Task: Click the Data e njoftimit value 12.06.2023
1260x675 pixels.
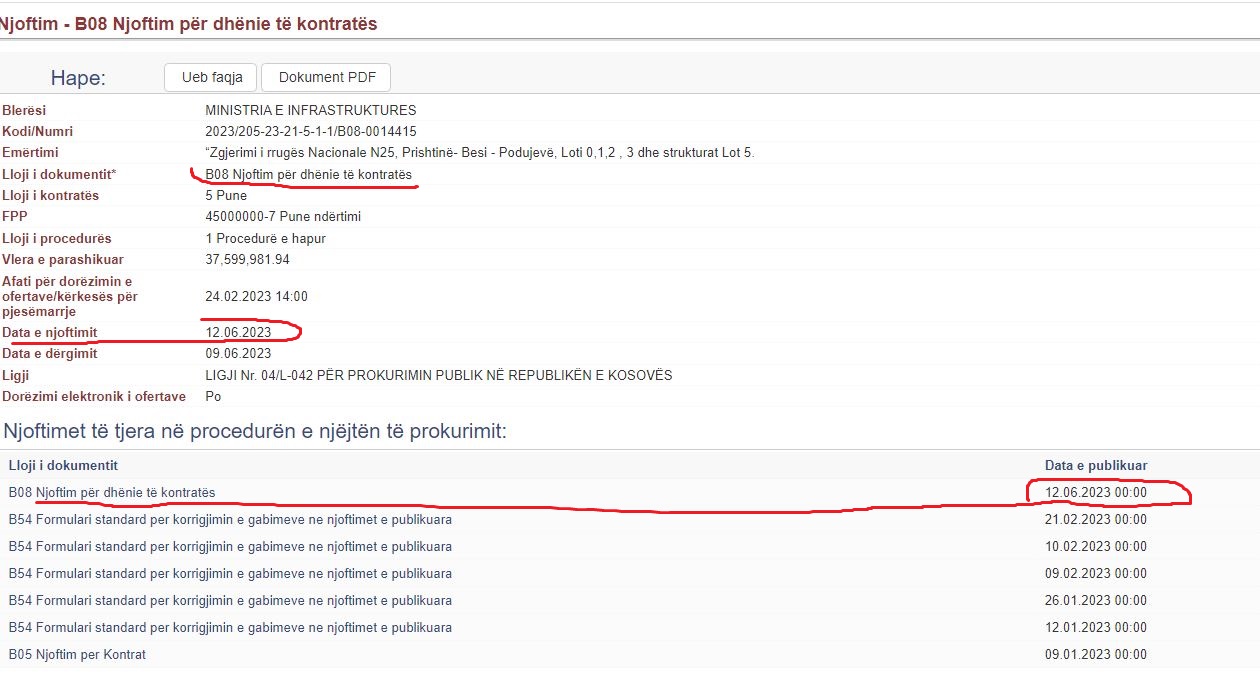Action: tap(238, 333)
